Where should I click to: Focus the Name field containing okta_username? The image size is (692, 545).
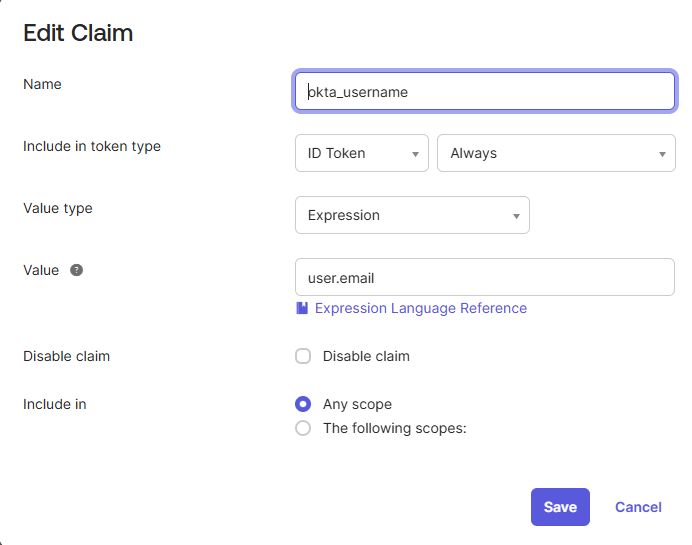point(485,91)
